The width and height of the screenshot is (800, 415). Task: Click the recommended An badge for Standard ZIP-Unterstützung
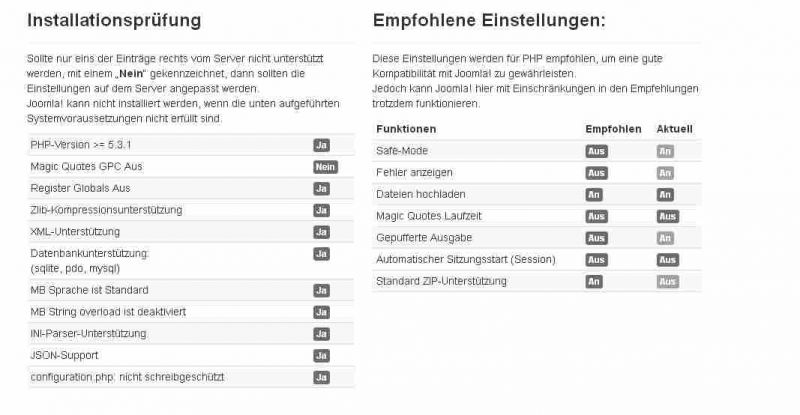[594, 281]
